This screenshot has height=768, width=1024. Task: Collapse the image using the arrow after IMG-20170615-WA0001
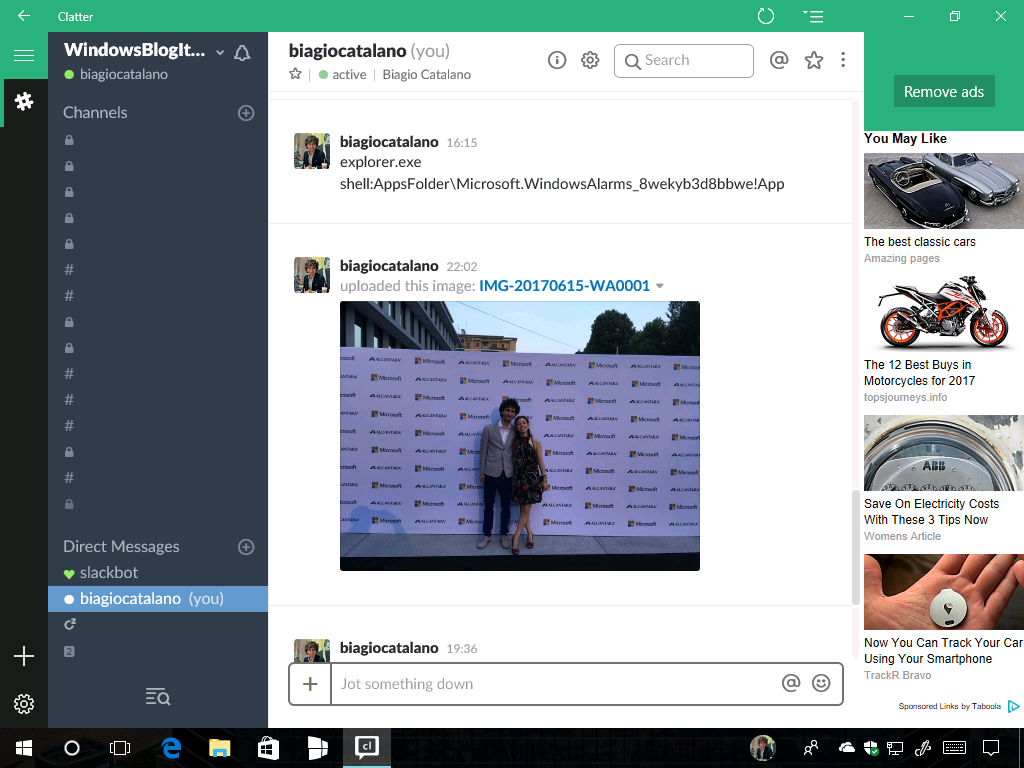660,286
